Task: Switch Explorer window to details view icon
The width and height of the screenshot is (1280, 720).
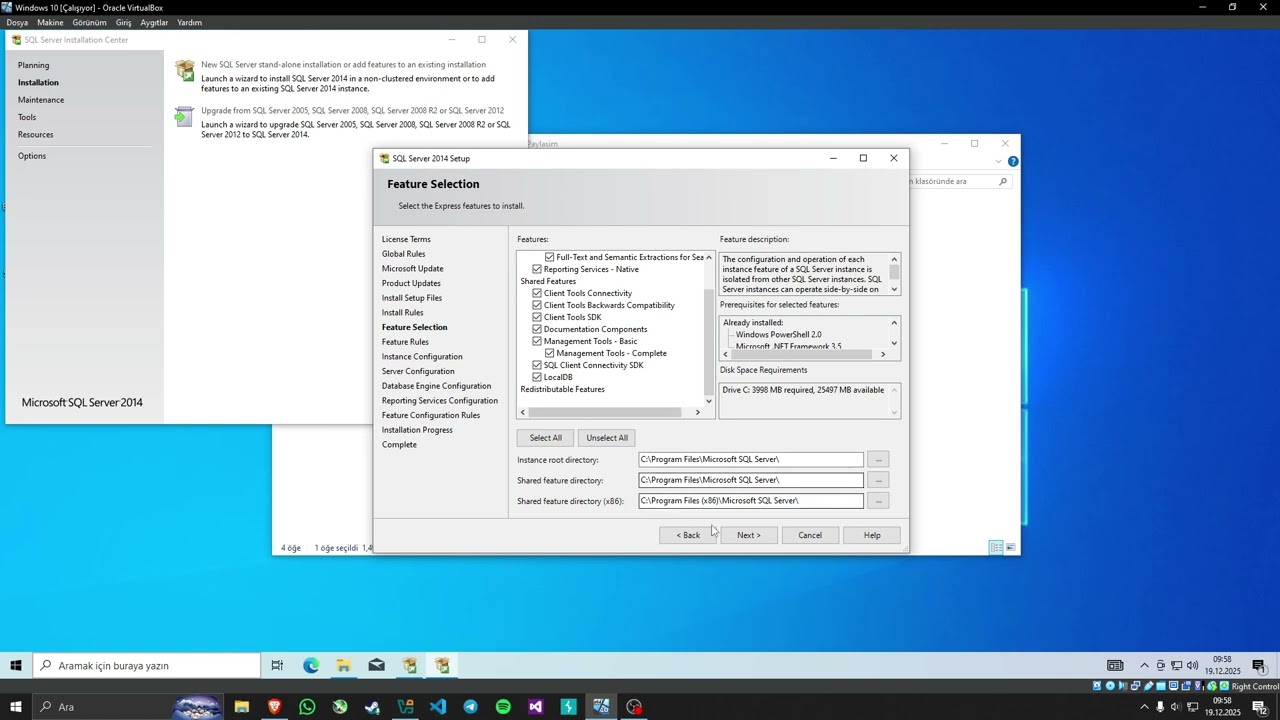Action: (x=996, y=547)
